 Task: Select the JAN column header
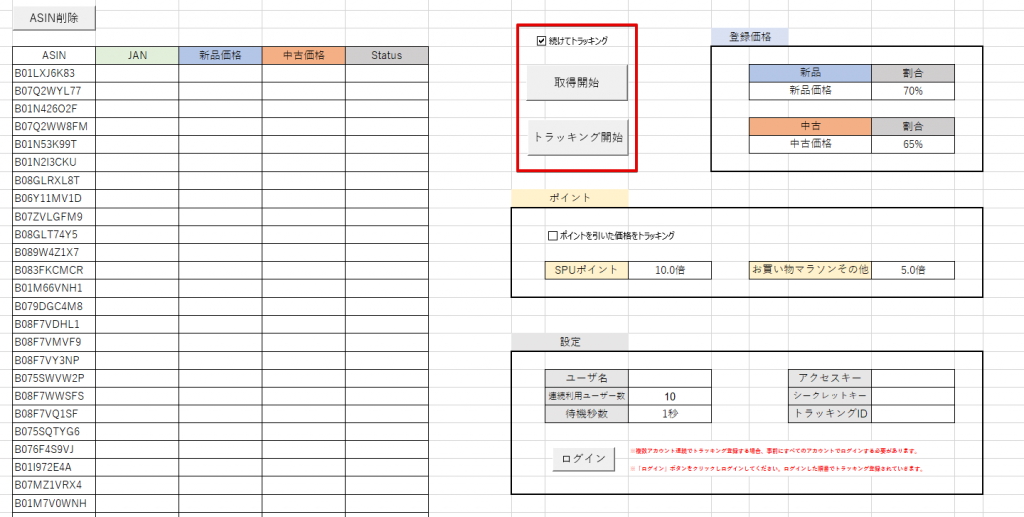pyautogui.click(x=137, y=55)
